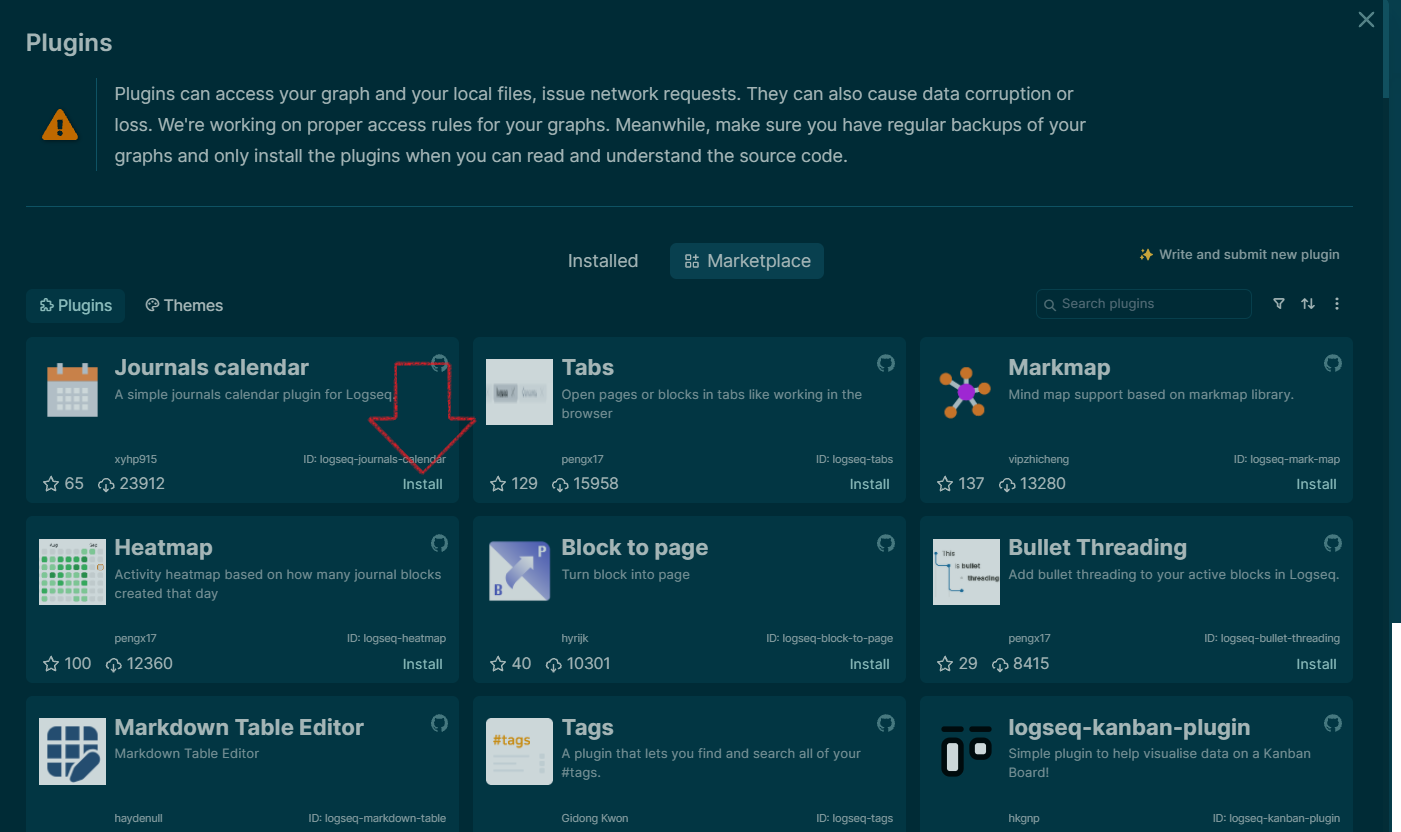Click the ID: logseq-mark-map label
The height and width of the screenshot is (832, 1401).
click(1287, 460)
